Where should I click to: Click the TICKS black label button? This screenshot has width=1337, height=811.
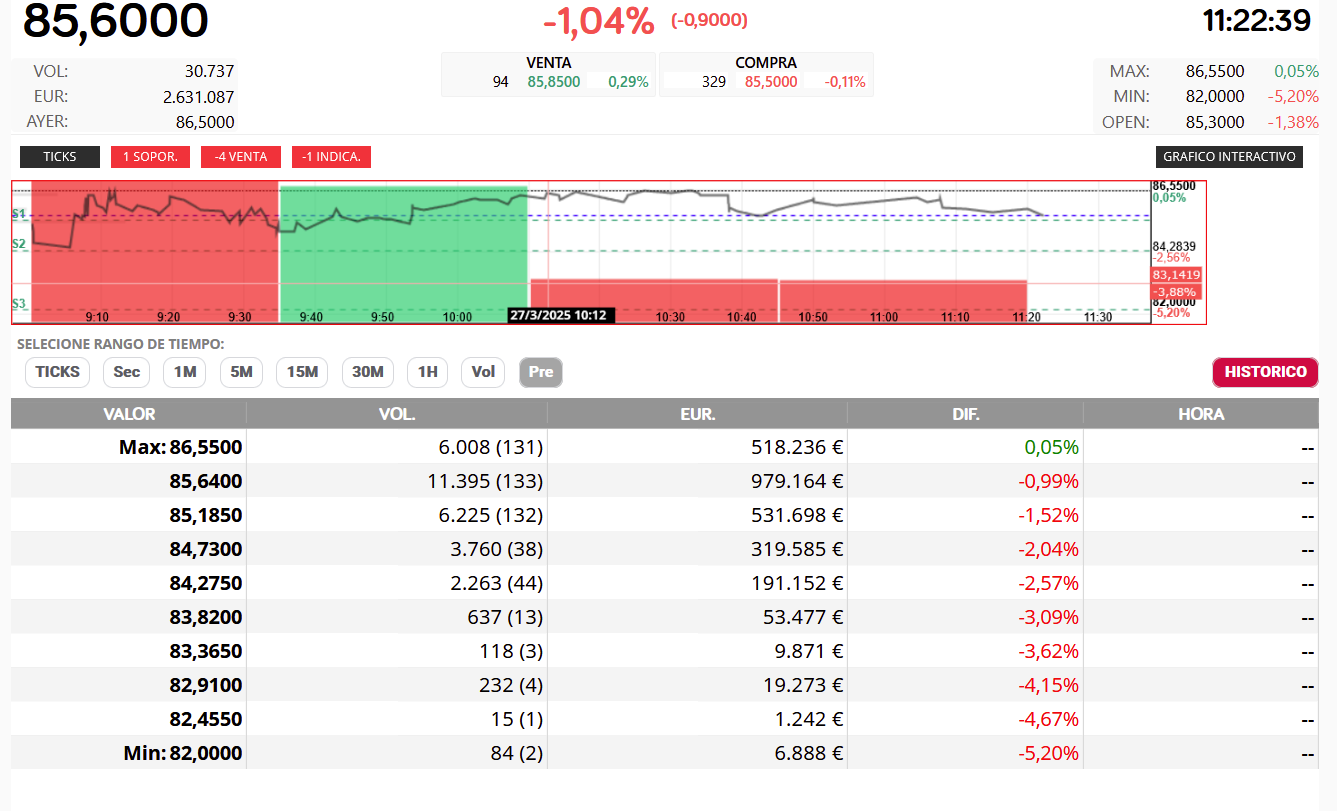tap(60, 157)
